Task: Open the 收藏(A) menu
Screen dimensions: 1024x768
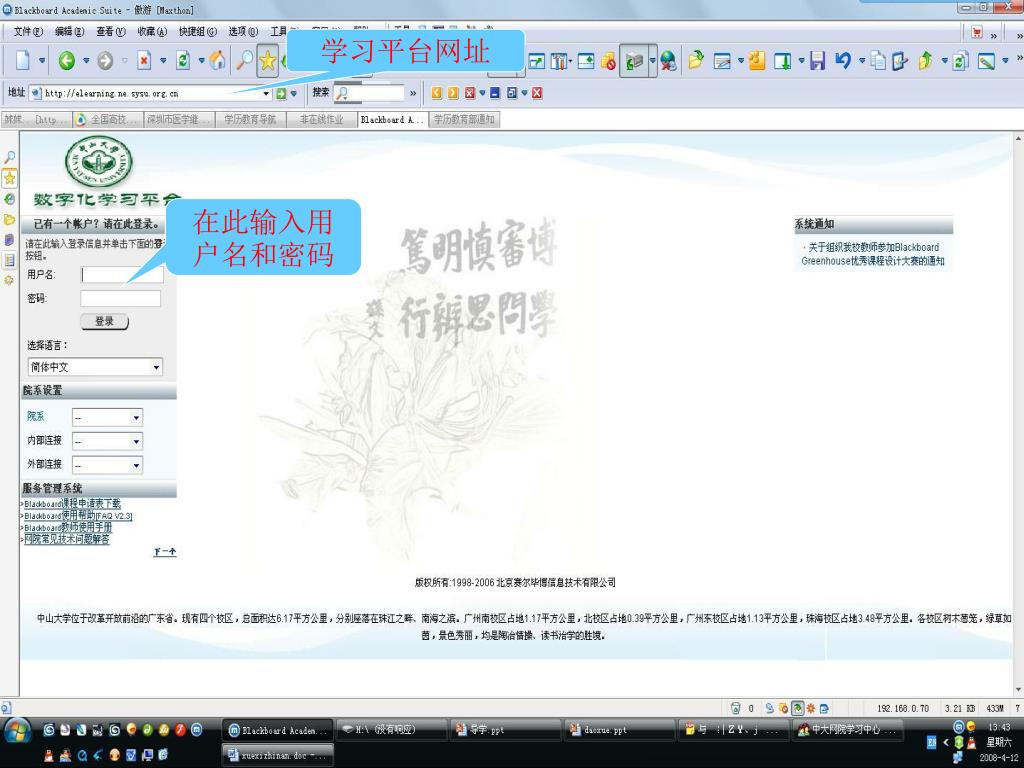Action: 153,31
